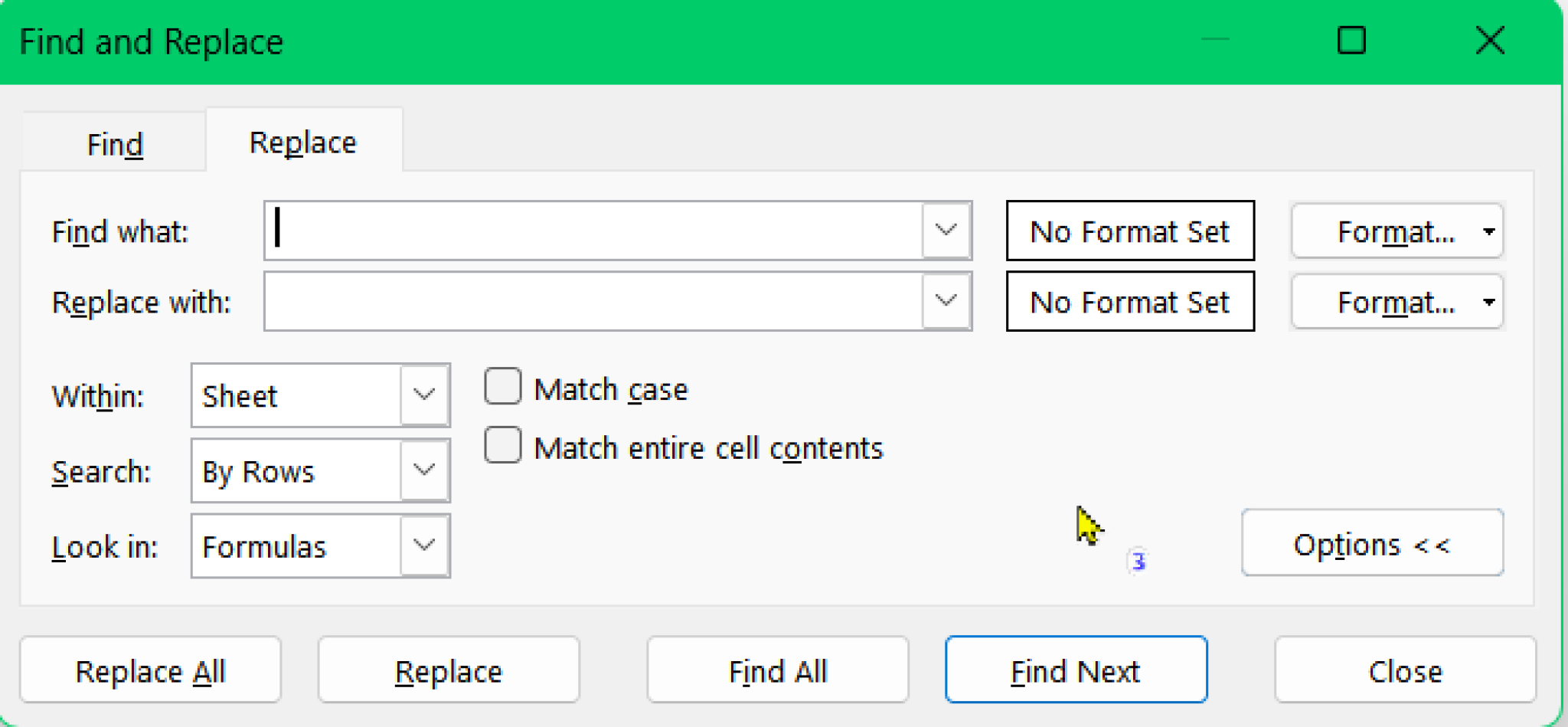Screen dimensions: 1568x727
Task: Open the Format dropdown for Find what
Action: click(x=1396, y=231)
